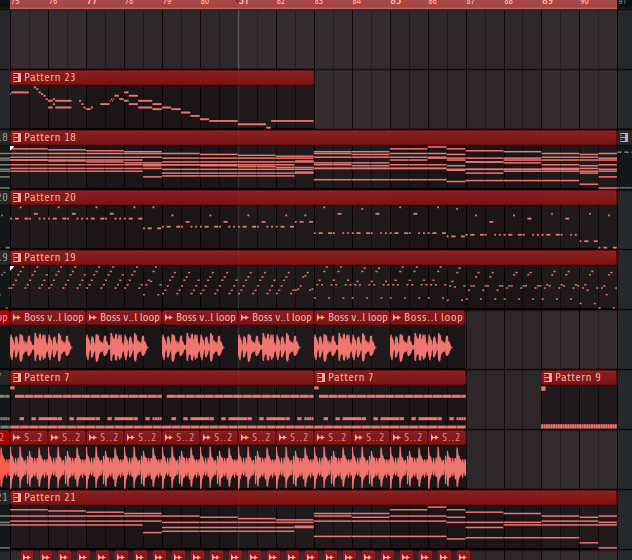
Task: Click the S..2 clip icon at bar 86
Action: 434,437
